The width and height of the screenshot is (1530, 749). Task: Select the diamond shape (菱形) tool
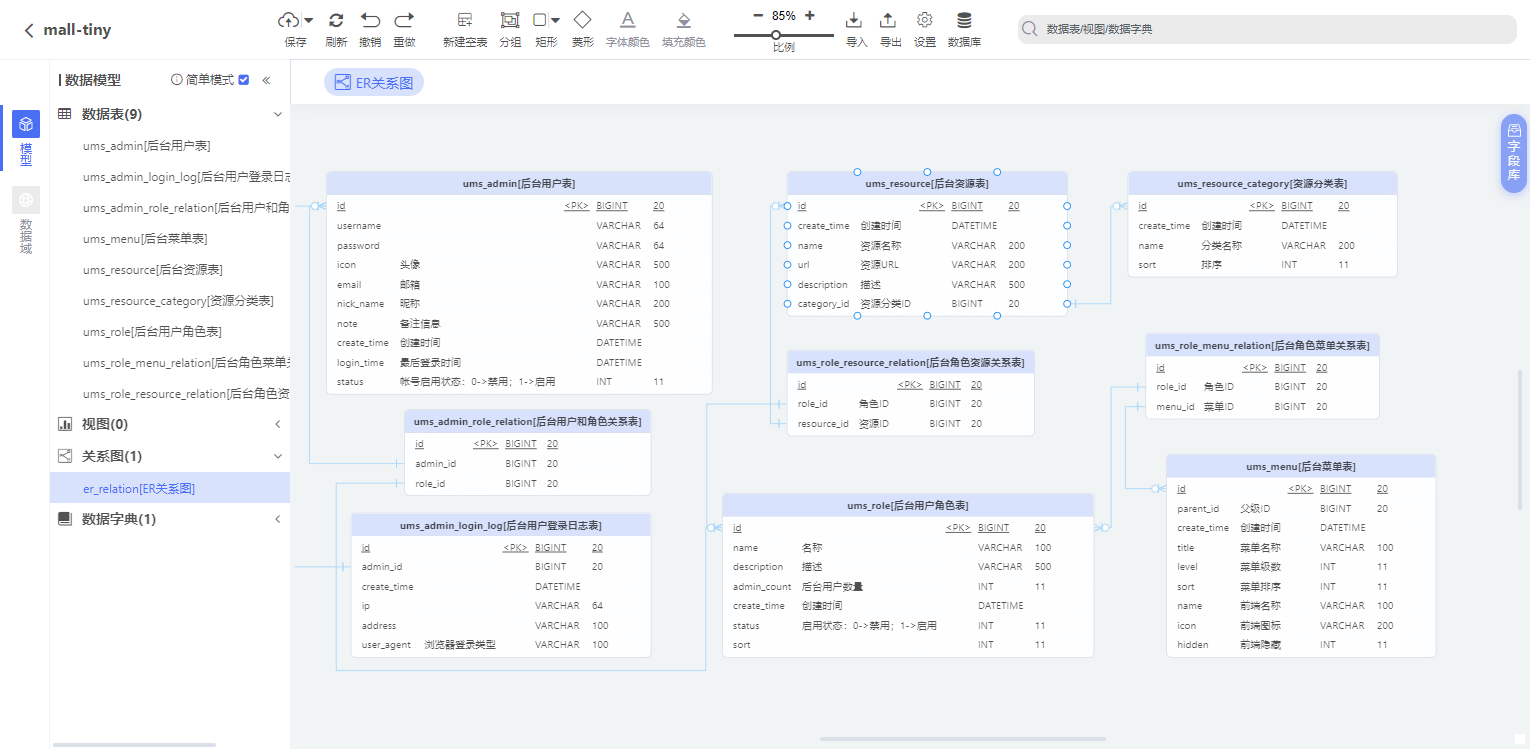coord(582,20)
